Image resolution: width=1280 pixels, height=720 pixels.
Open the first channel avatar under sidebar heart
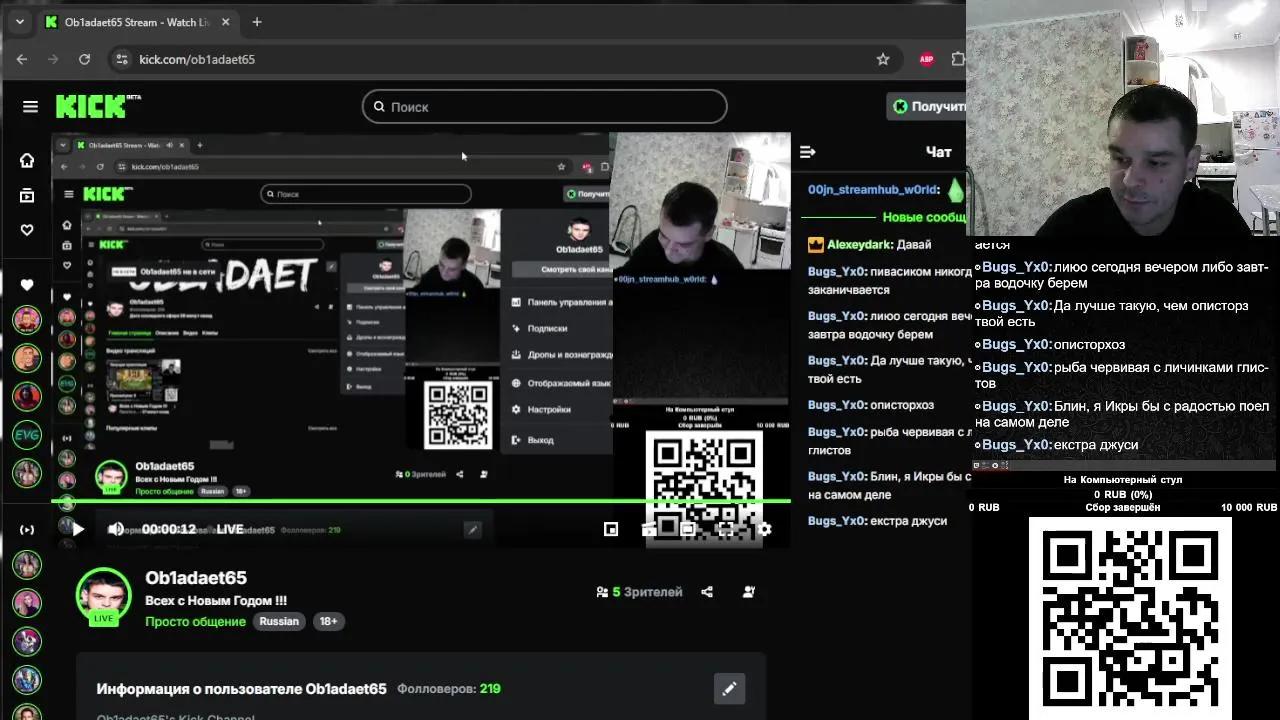[27, 320]
